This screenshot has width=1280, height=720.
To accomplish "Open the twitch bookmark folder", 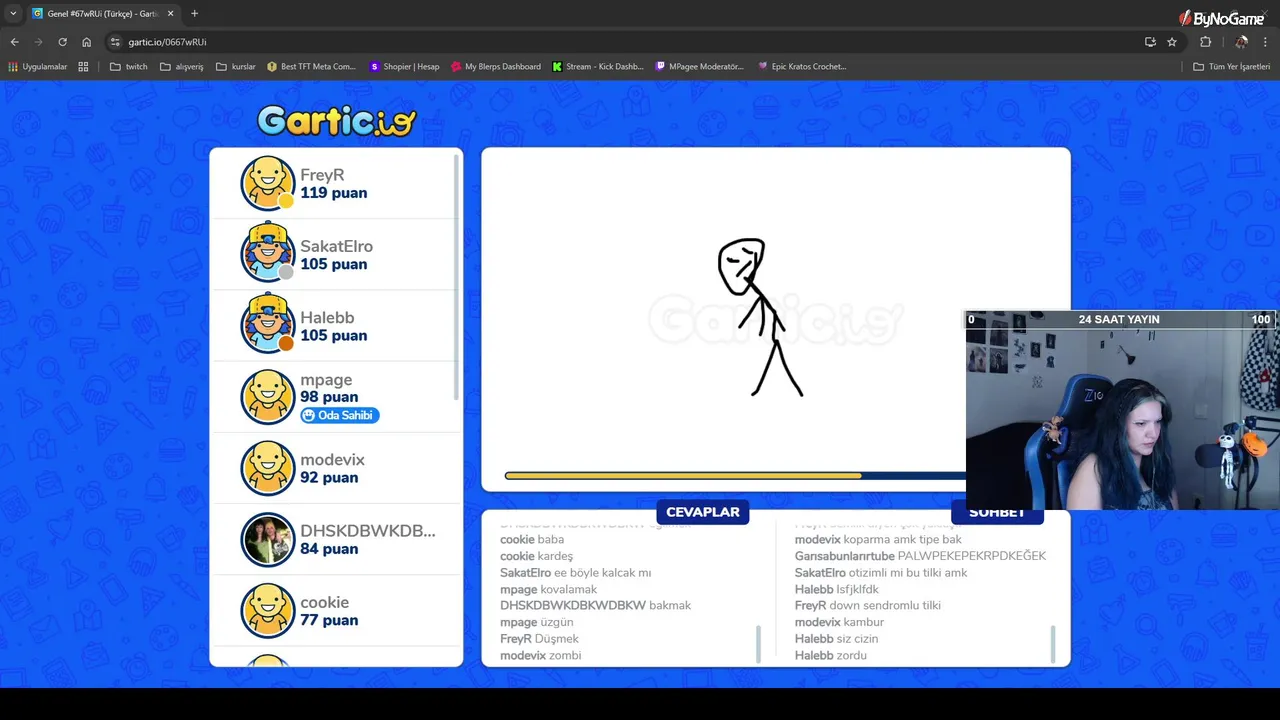I will pyautogui.click(x=128, y=67).
